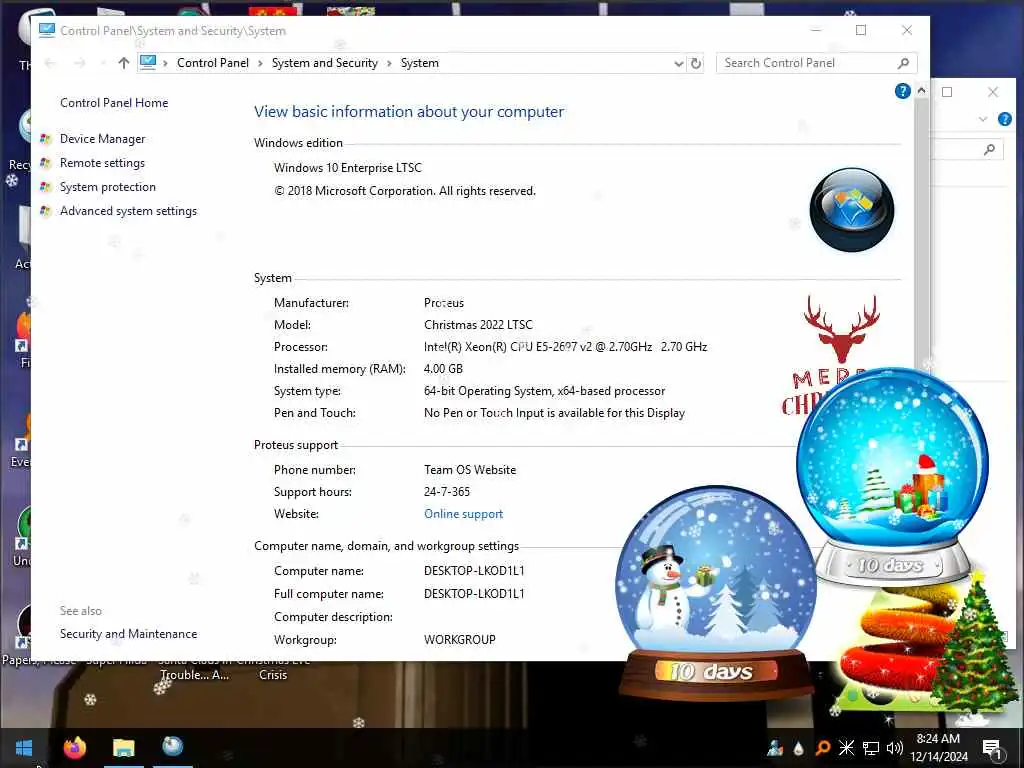The height and width of the screenshot is (768, 1024).
Task: Open Help in the System window
Action: (903, 91)
